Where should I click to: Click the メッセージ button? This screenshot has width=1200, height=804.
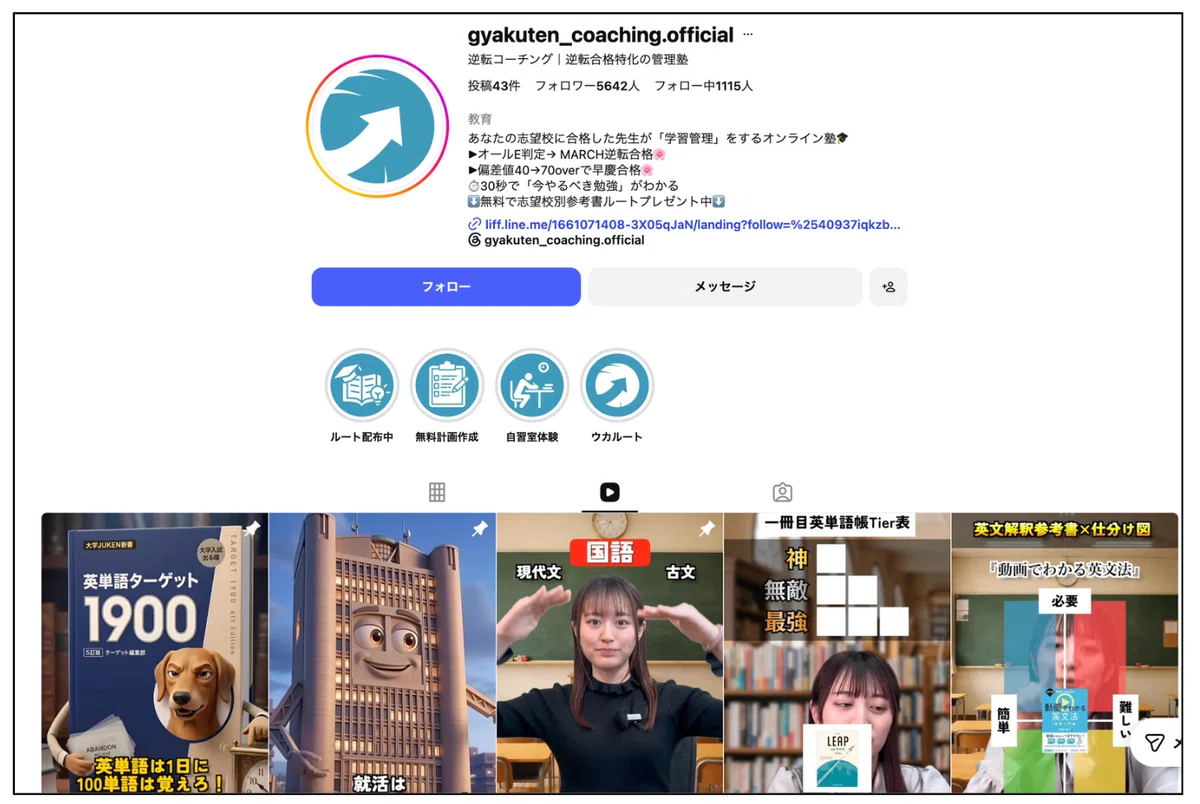click(x=725, y=287)
